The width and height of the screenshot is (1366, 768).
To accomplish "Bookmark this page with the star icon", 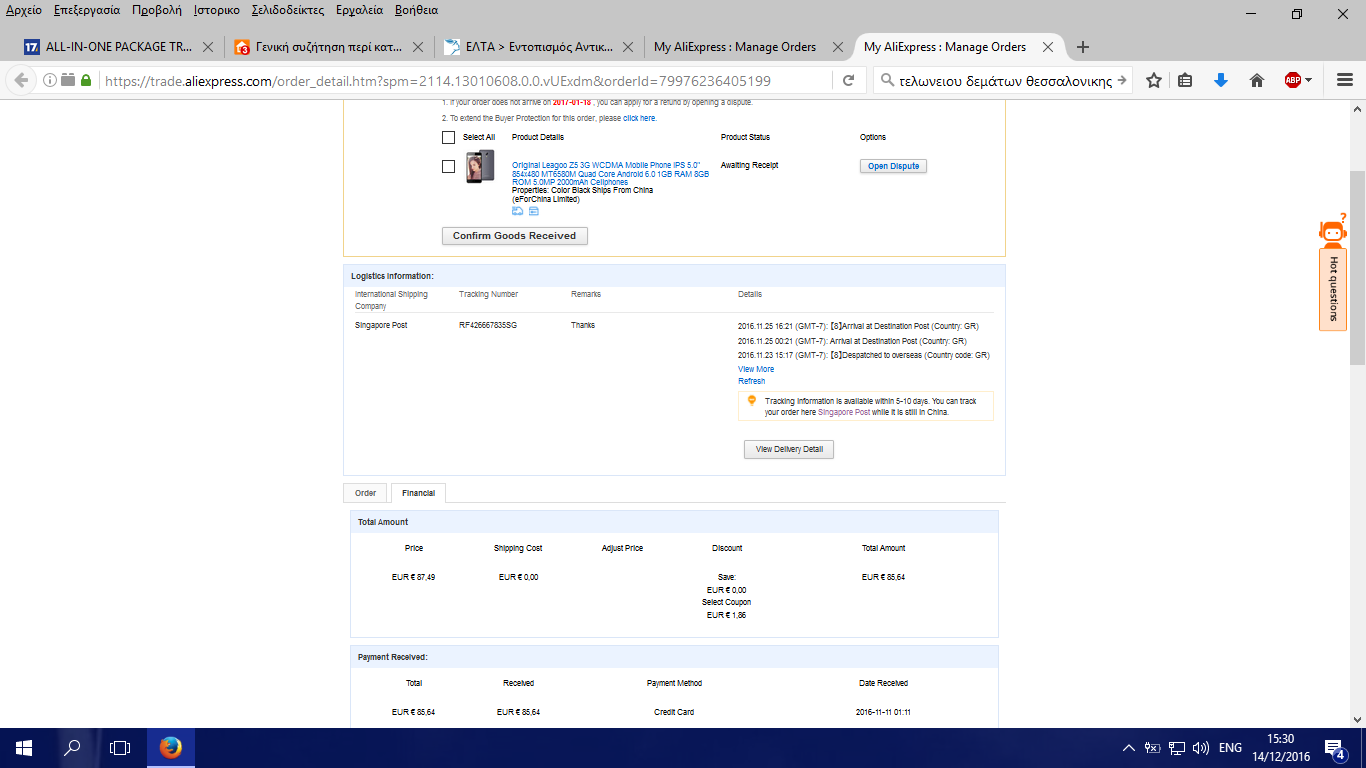I will tap(1153, 81).
